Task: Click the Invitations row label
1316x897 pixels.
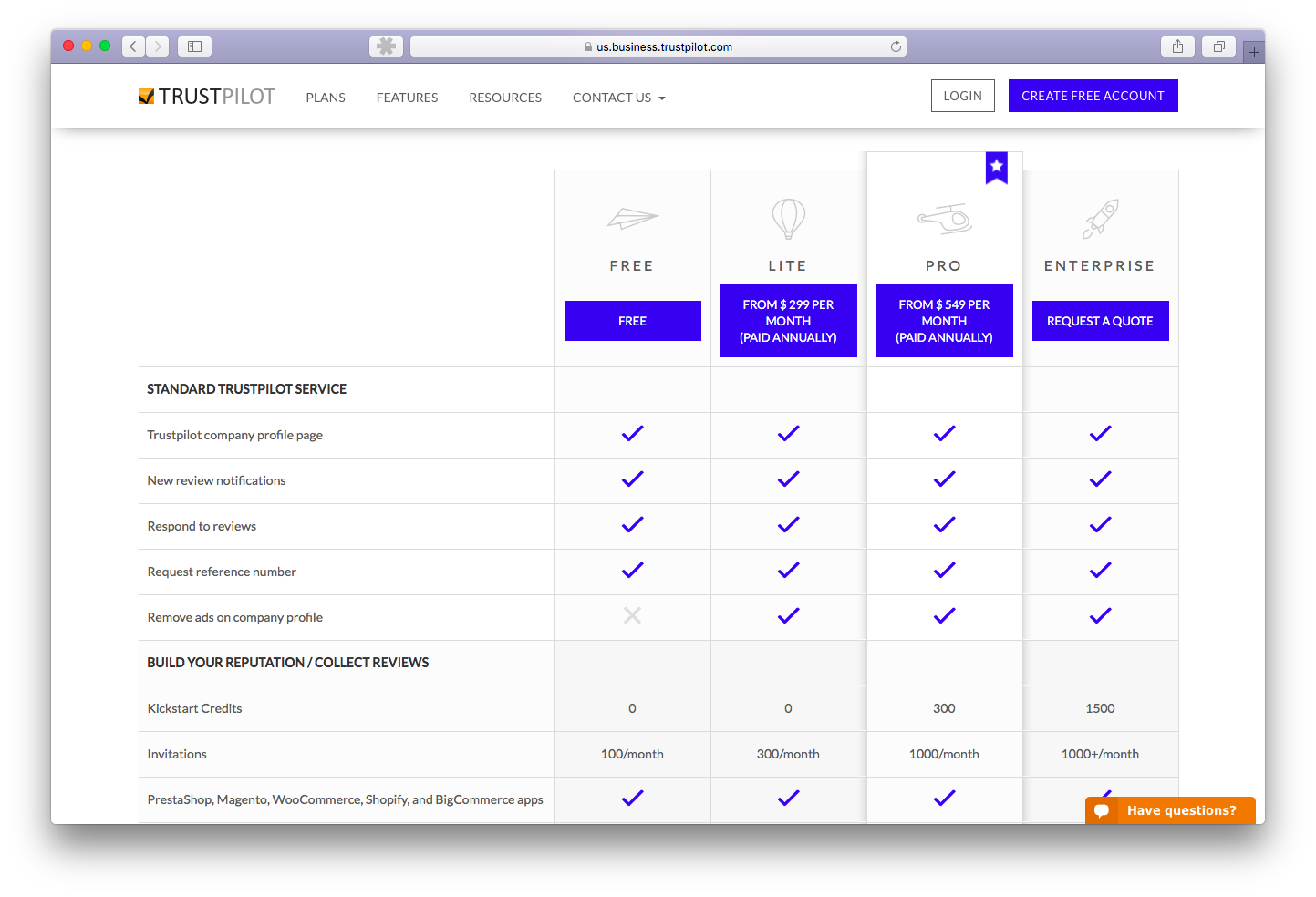Action: coord(177,754)
